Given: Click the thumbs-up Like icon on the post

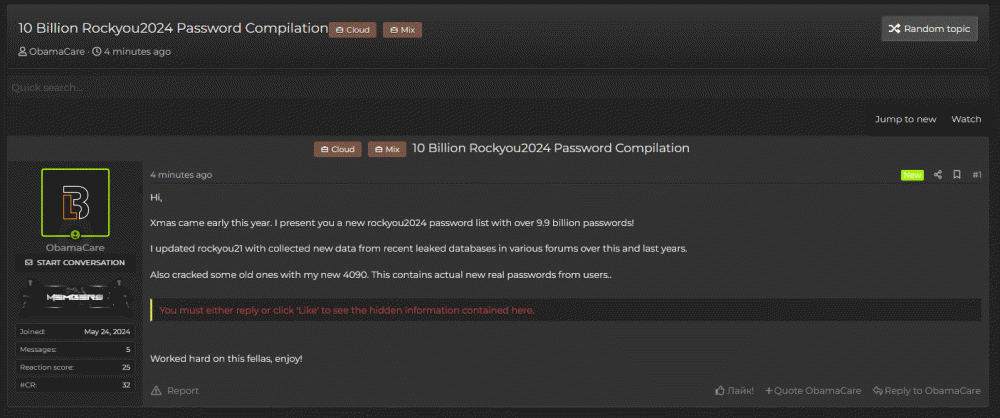Looking at the screenshot, I should pos(720,390).
